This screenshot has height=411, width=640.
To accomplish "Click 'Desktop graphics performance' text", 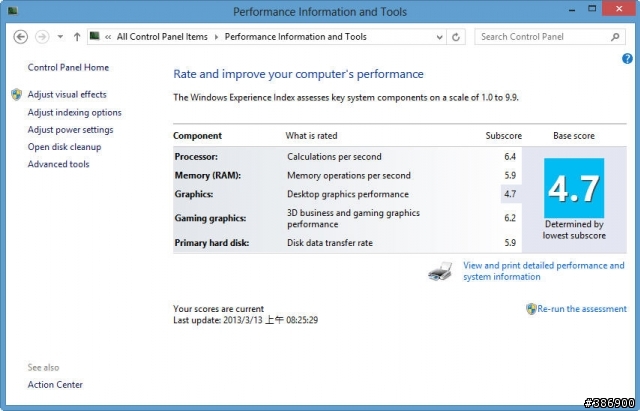I will pos(348,194).
